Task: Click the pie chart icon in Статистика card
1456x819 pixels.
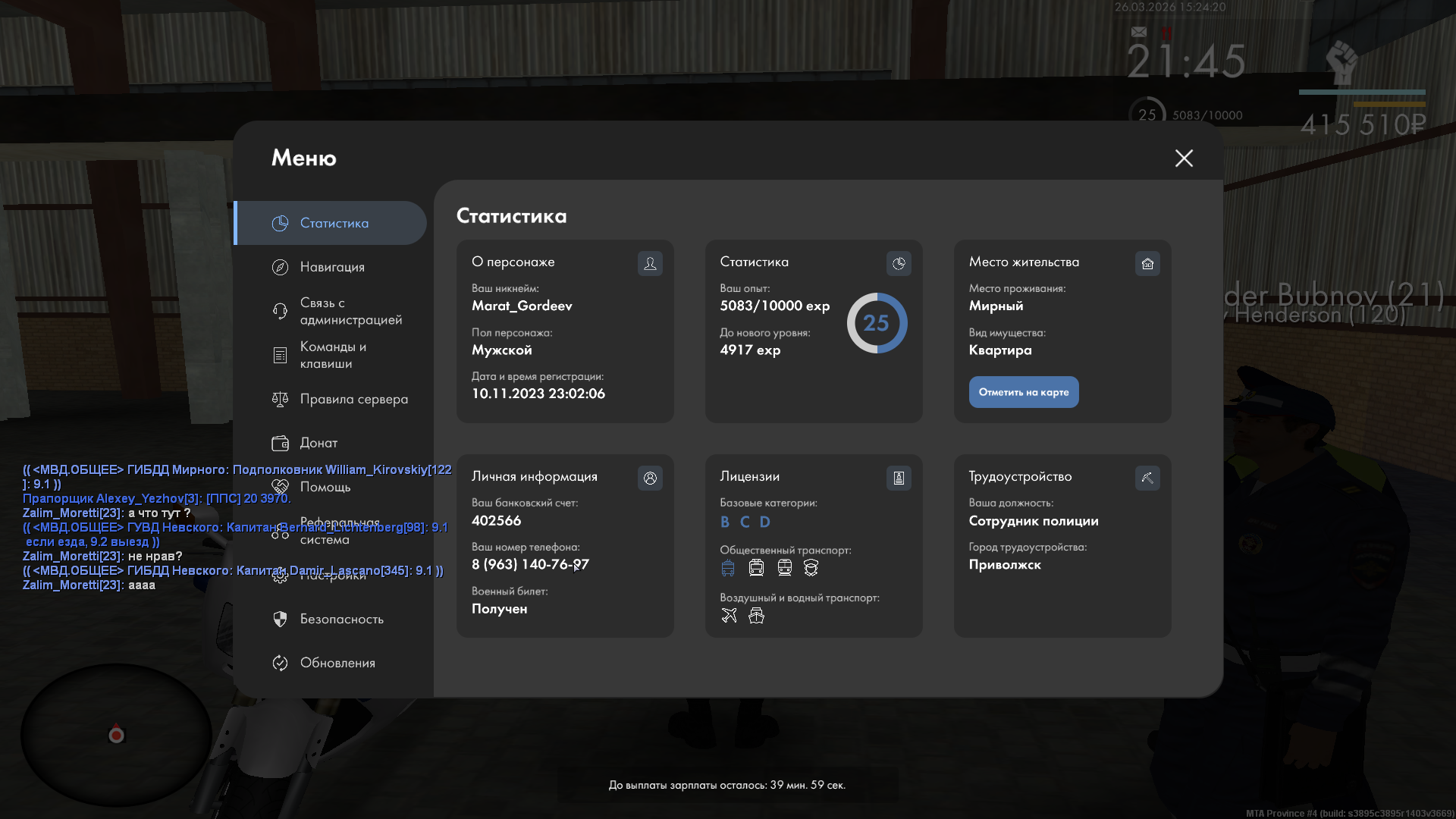Action: click(899, 263)
